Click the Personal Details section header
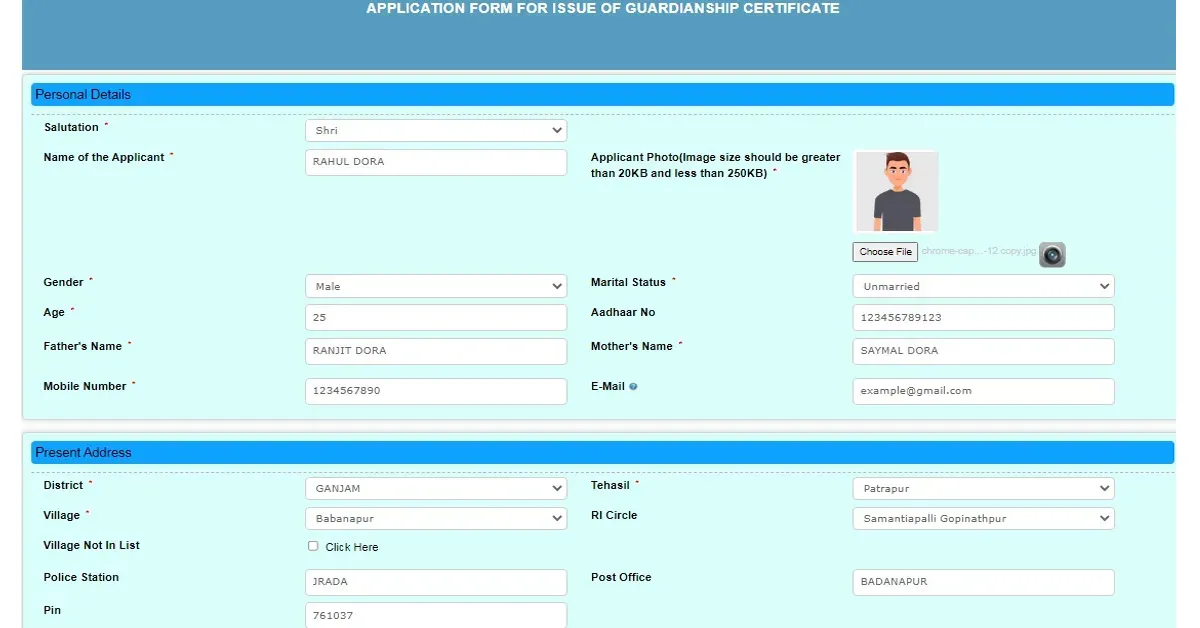The width and height of the screenshot is (1200, 628). (602, 94)
